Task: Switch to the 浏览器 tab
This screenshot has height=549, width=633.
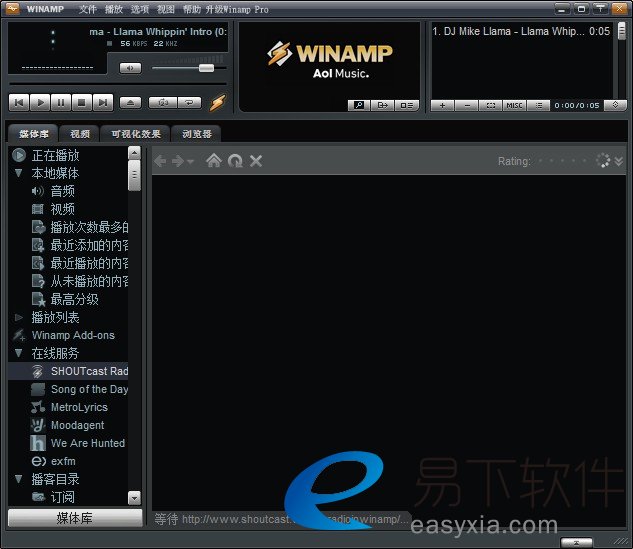Action: (x=197, y=134)
